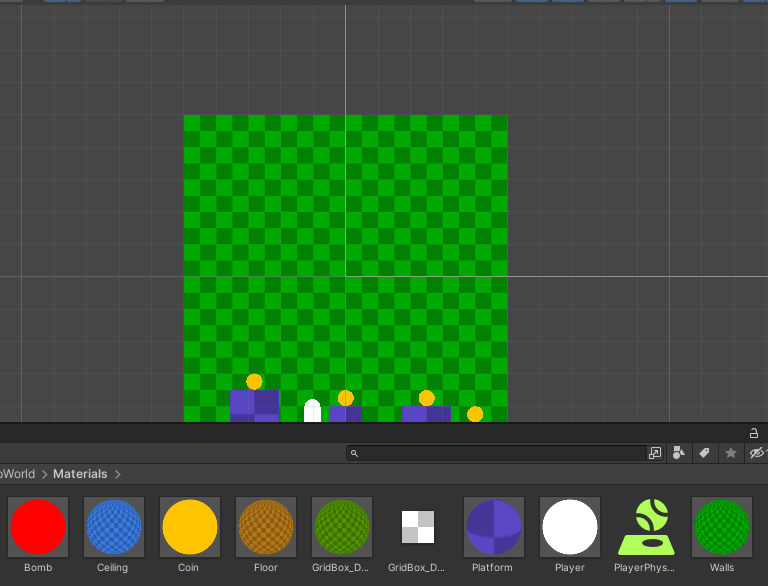
Task: Select the white Player material
Action: 570,527
